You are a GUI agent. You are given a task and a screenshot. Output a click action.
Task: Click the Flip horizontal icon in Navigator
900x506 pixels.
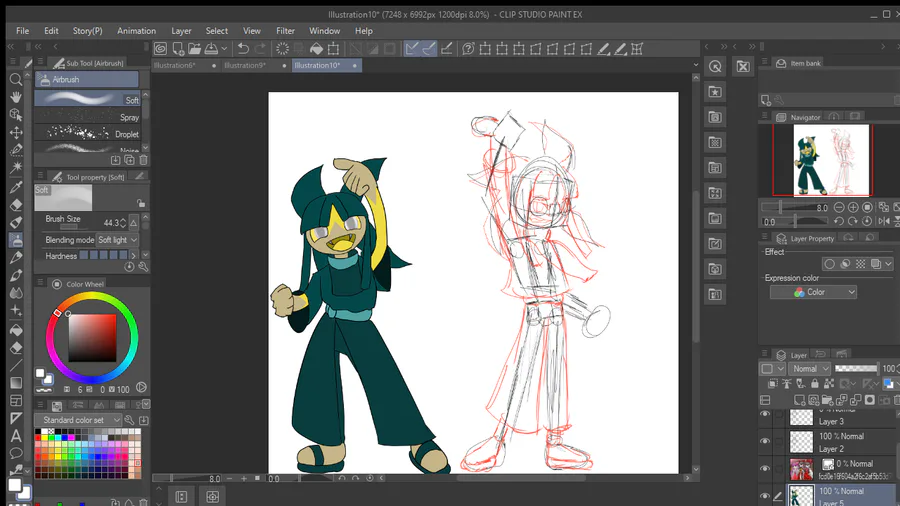point(884,221)
